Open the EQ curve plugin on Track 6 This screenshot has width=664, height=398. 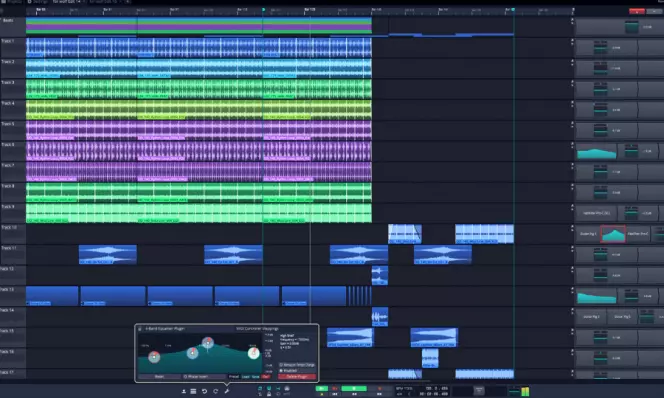click(596, 153)
